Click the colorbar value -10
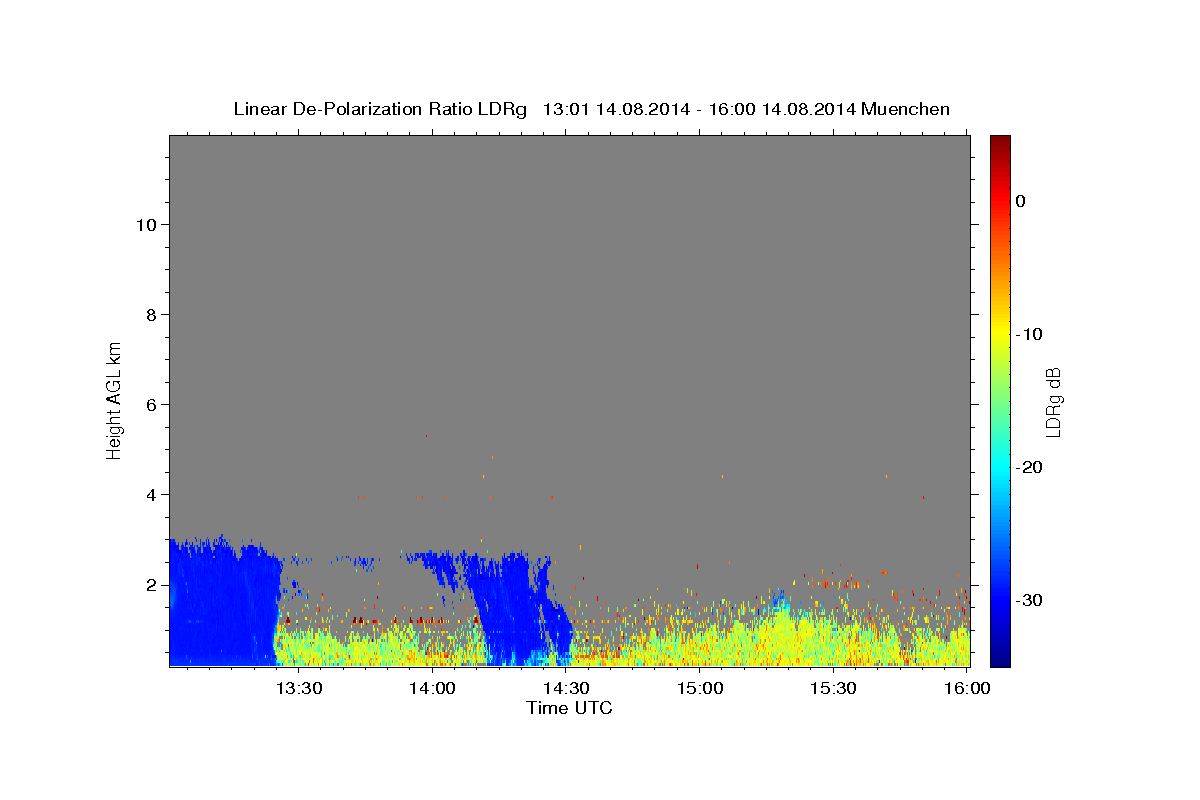The height and width of the screenshot is (800, 1200). (x=1029, y=334)
